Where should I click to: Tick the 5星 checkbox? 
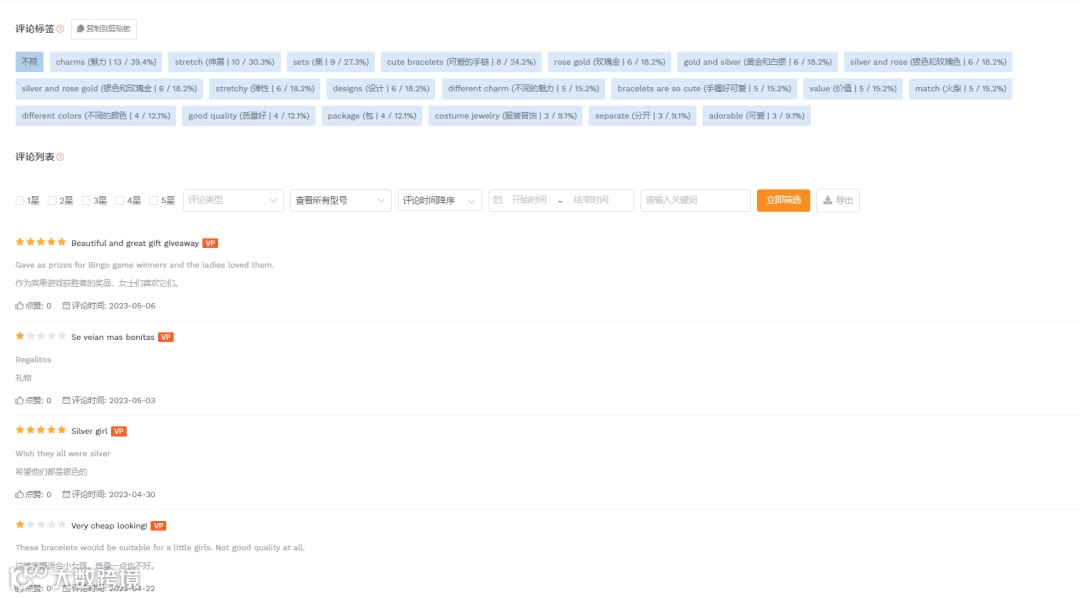coord(154,200)
